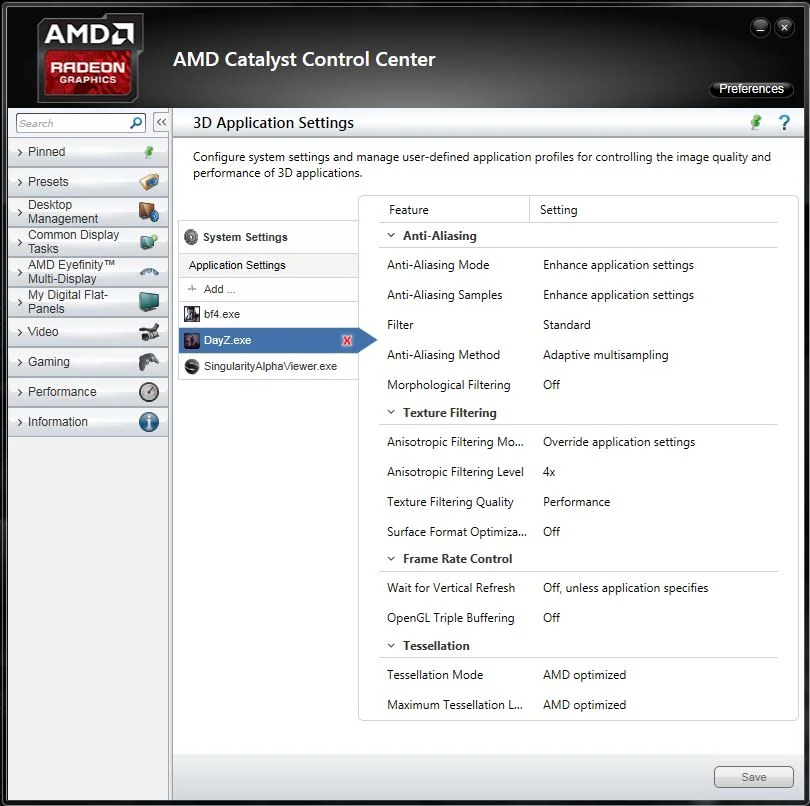Image resolution: width=810 pixels, height=806 pixels.
Task: Change the Anisotropic Filtering Level 4x value
Action: tap(549, 472)
